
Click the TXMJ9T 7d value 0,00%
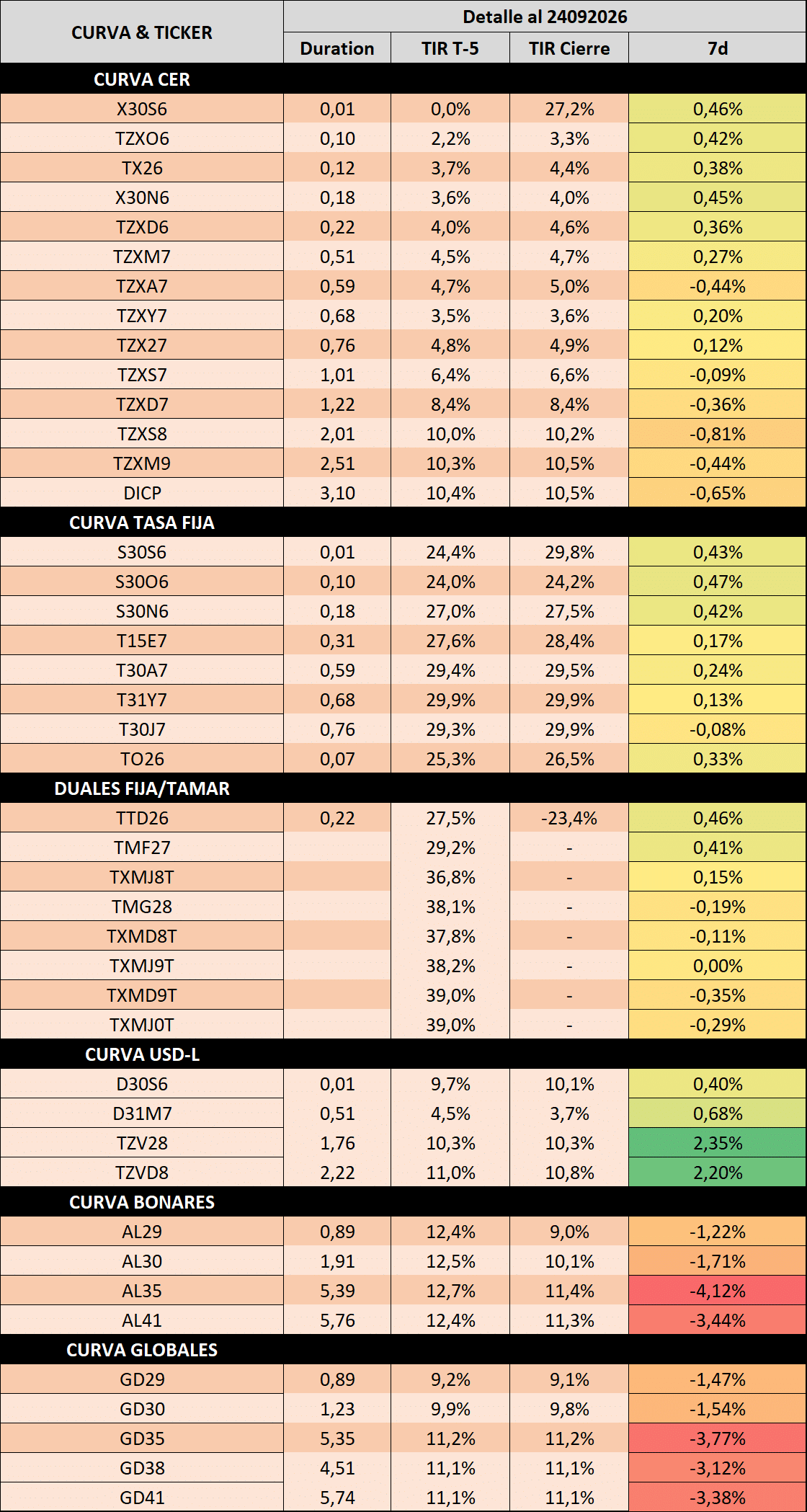718,966
